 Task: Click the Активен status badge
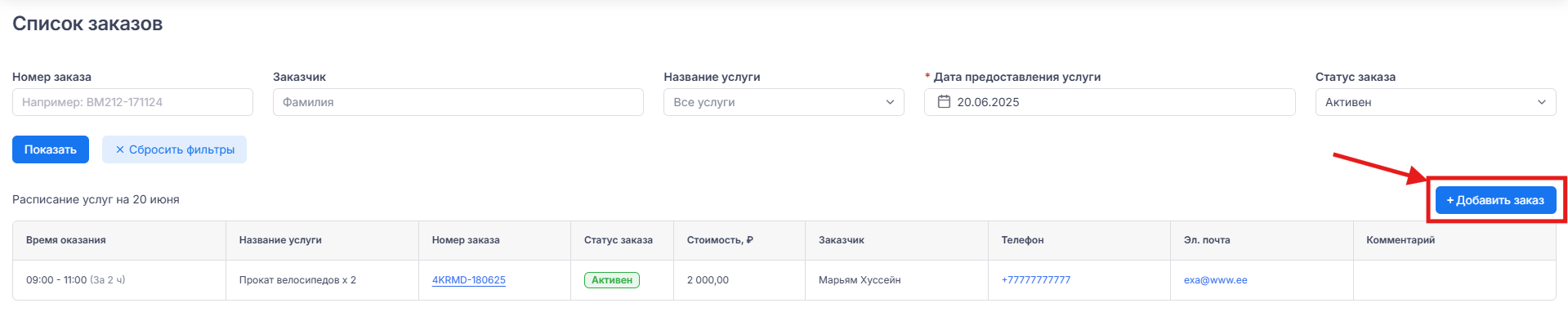pyautogui.click(x=612, y=280)
